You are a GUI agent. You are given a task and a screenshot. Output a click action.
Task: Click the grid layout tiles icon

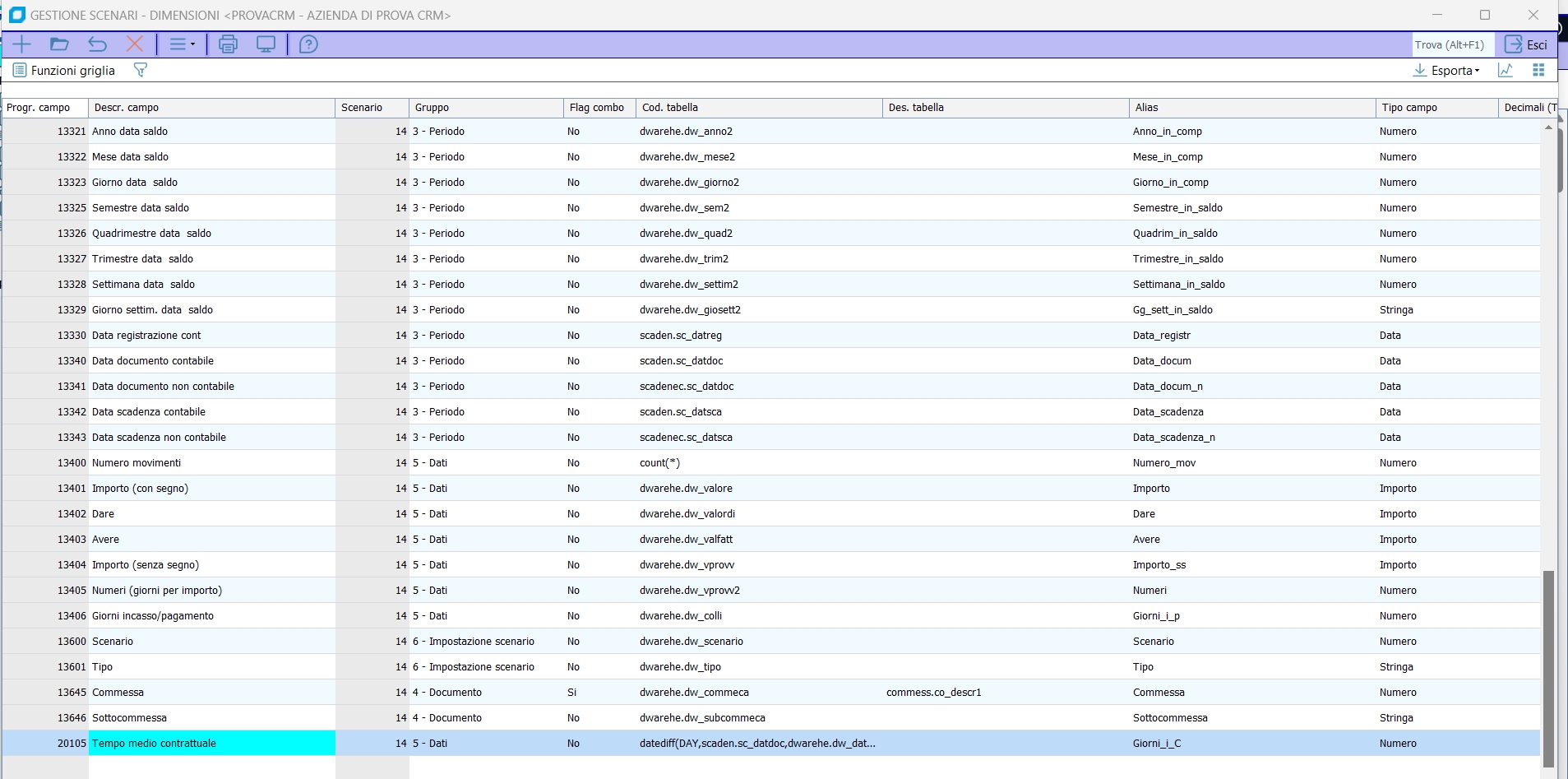coord(1538,70)
